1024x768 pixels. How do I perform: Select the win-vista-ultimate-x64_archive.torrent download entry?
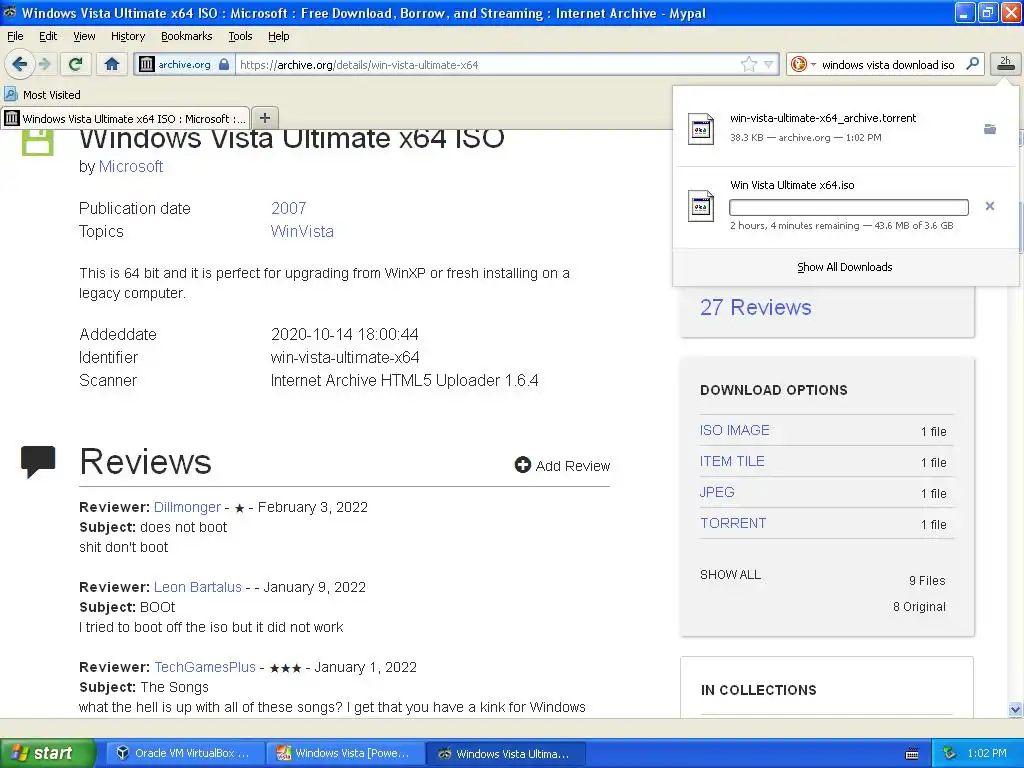pos(846,128)
